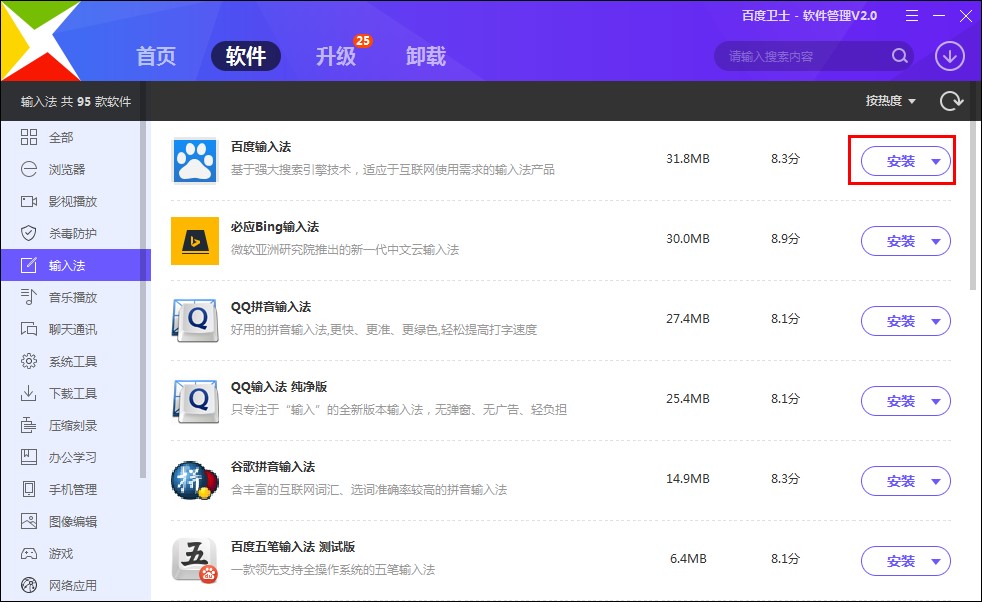Select 浏览器 category icon in sidebar

point(29,169)
